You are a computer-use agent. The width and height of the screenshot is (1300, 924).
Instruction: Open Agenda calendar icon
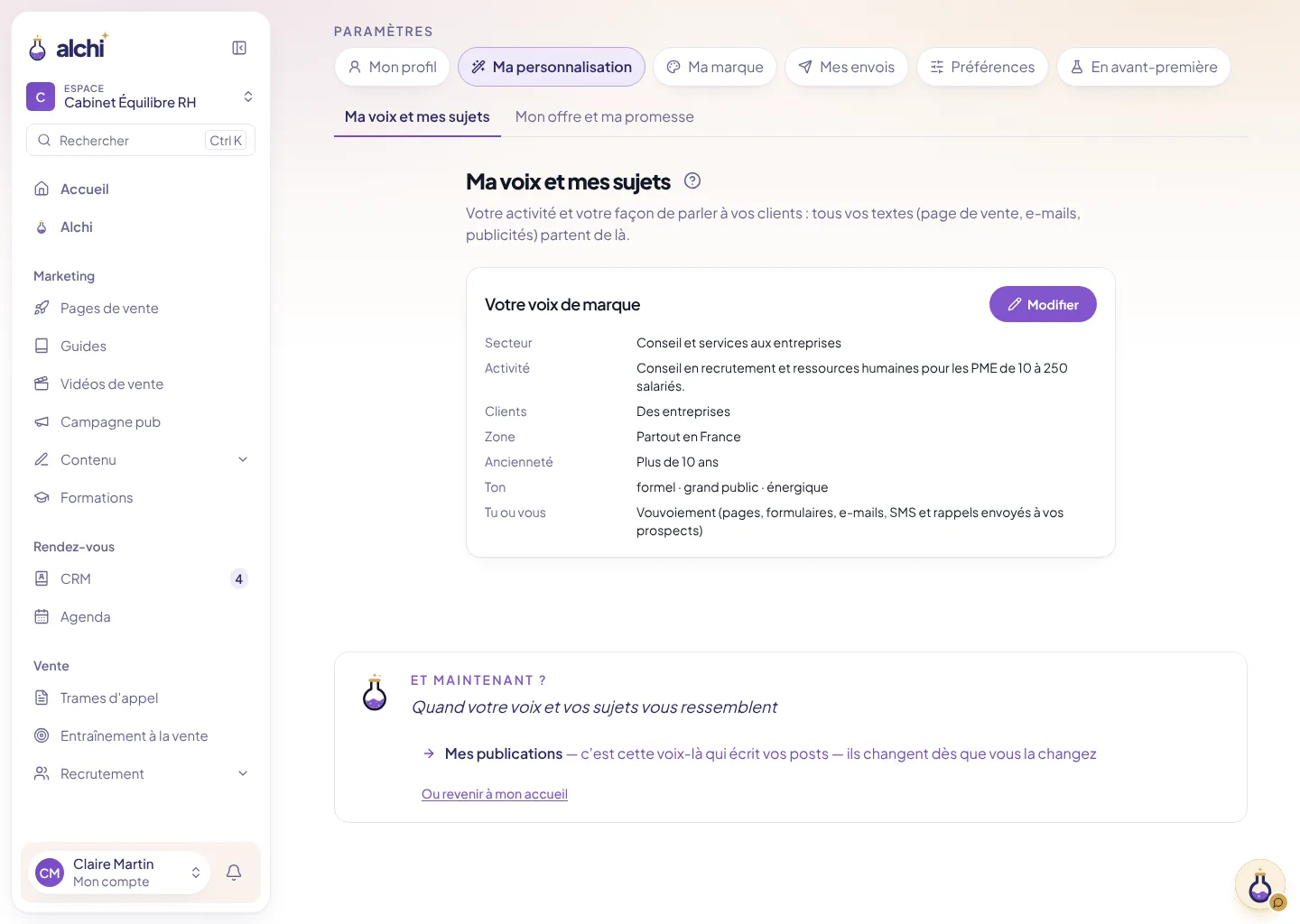click(x=42, y=616)
